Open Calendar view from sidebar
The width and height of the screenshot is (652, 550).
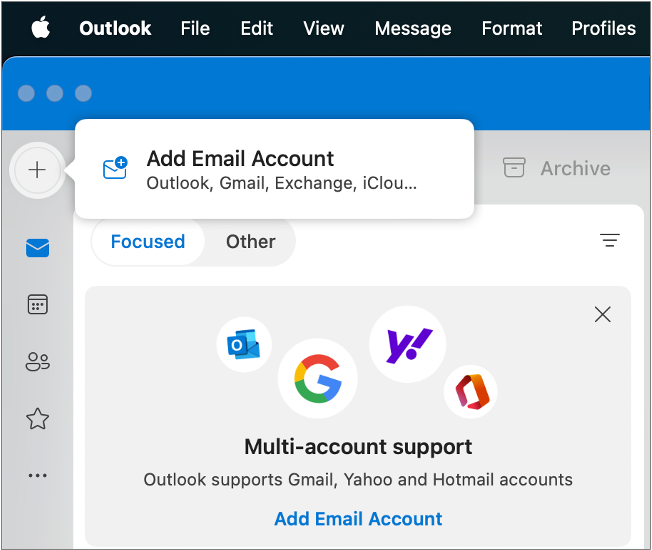point(37,304)
